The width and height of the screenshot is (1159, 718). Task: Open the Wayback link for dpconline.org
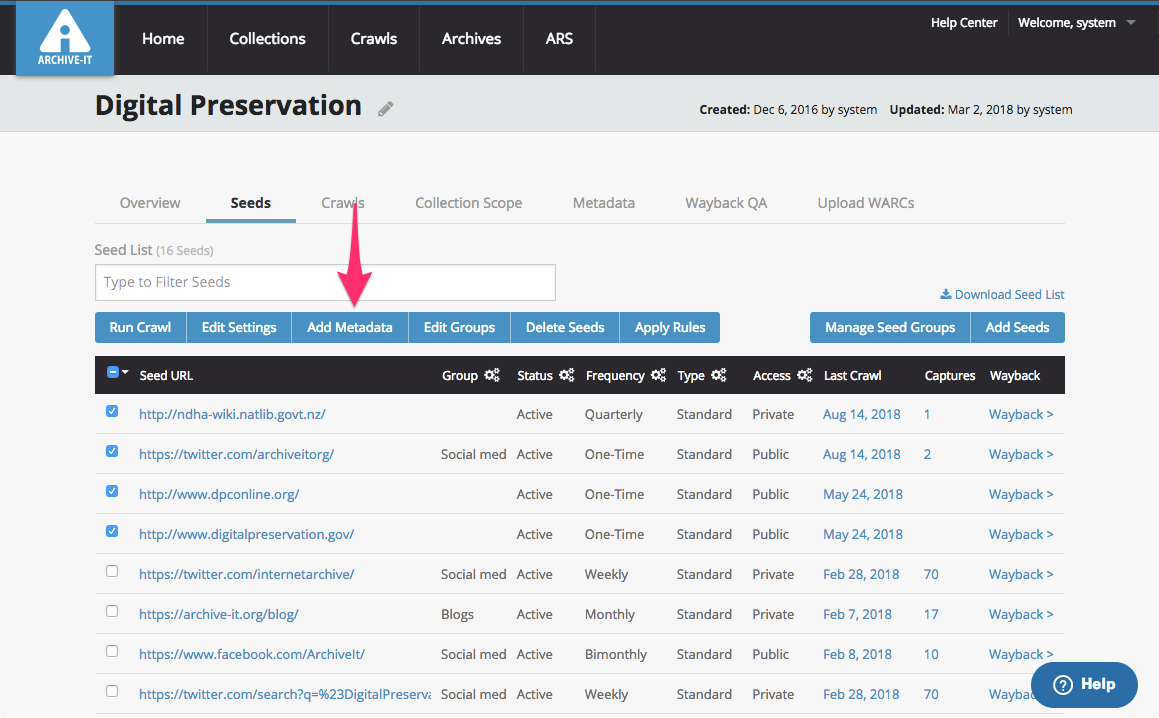click(1020, 494)
